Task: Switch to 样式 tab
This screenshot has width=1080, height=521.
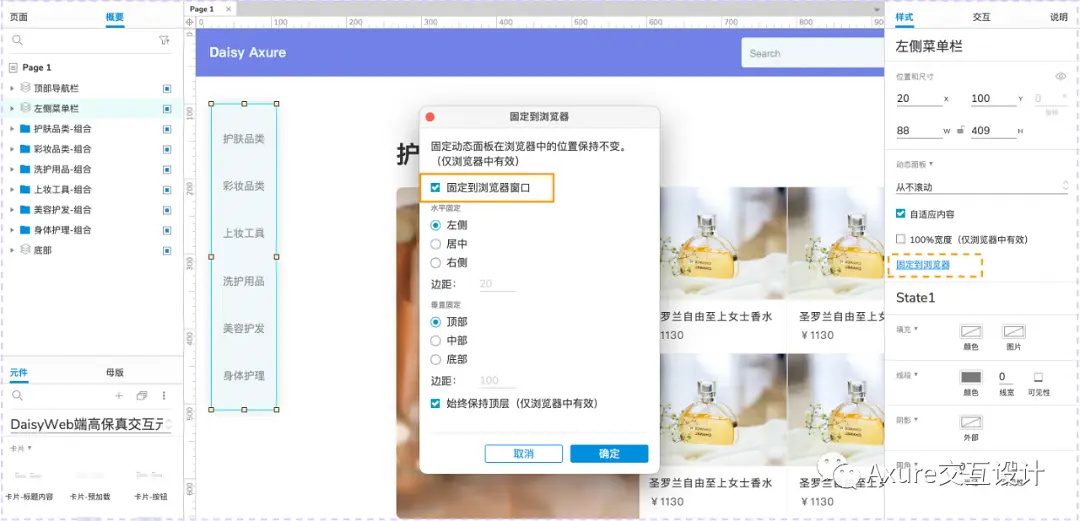Action: click(904, 17)
